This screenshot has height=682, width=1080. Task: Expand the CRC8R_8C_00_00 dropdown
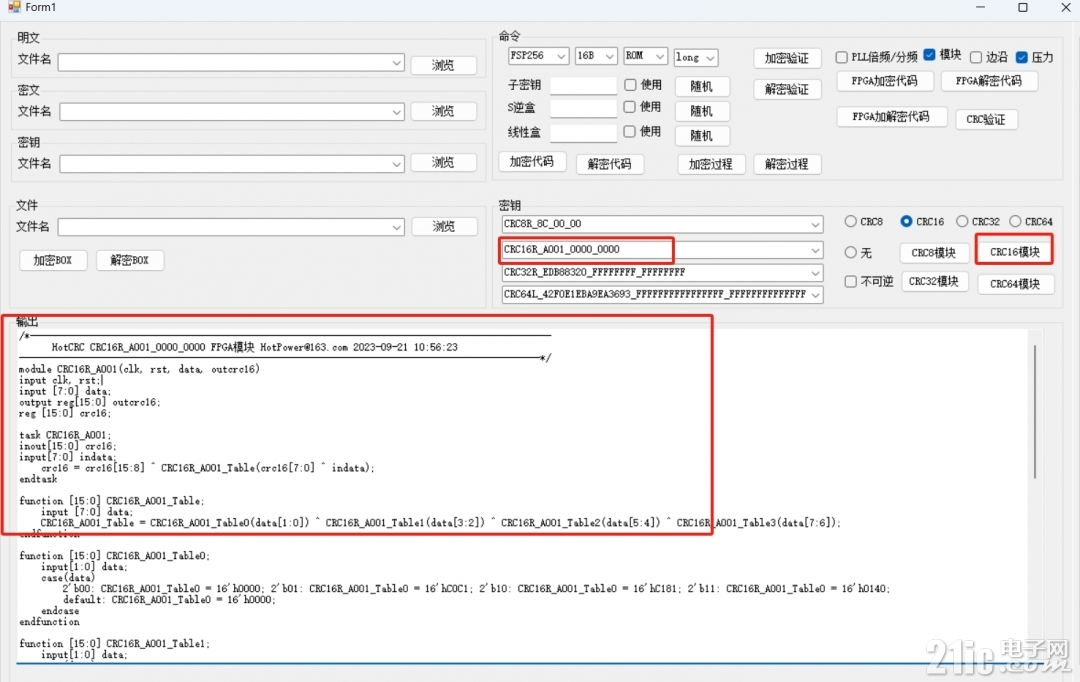[815, 225]
